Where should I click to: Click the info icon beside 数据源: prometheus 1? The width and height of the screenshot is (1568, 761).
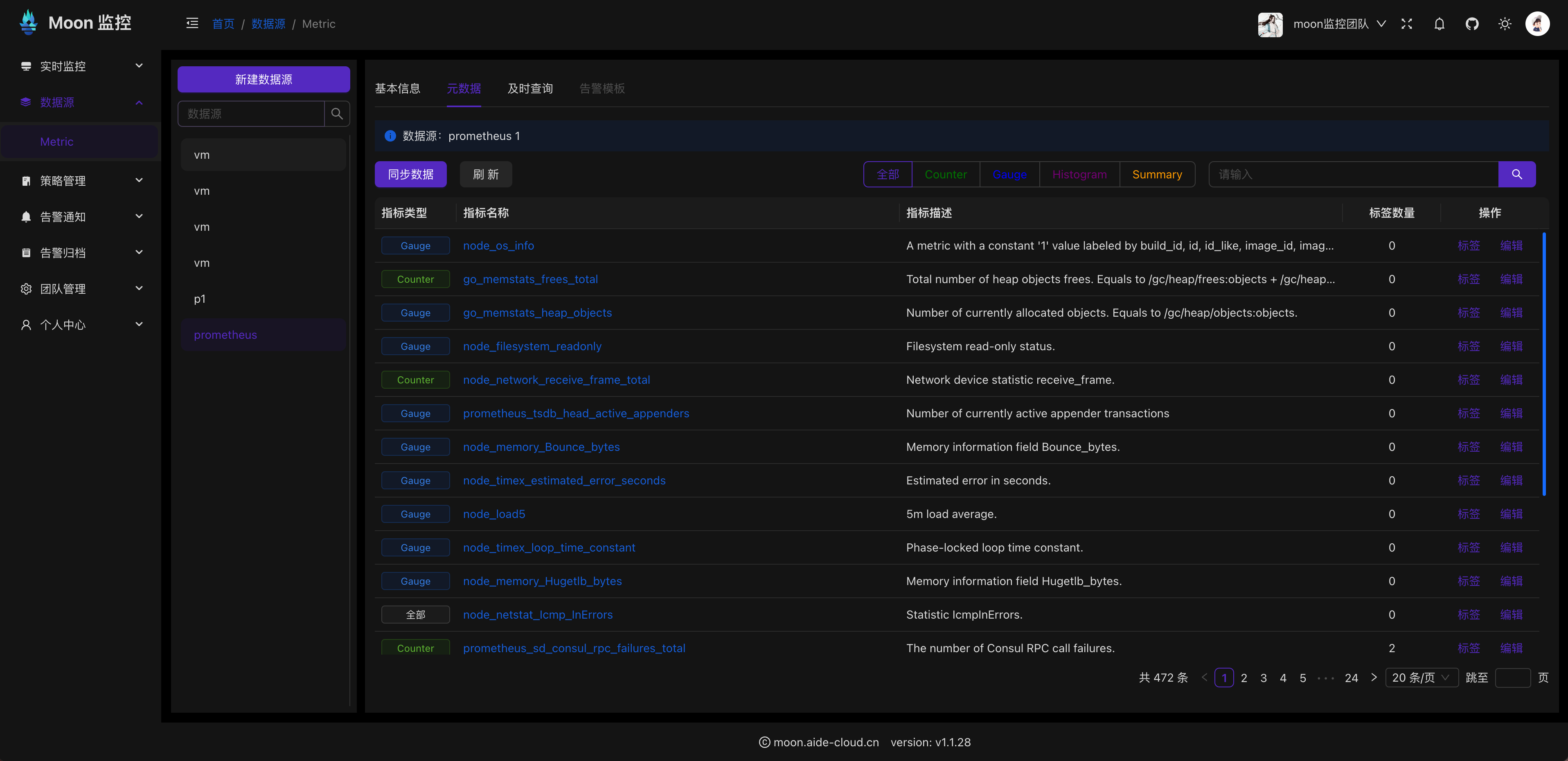click(390, 136)
